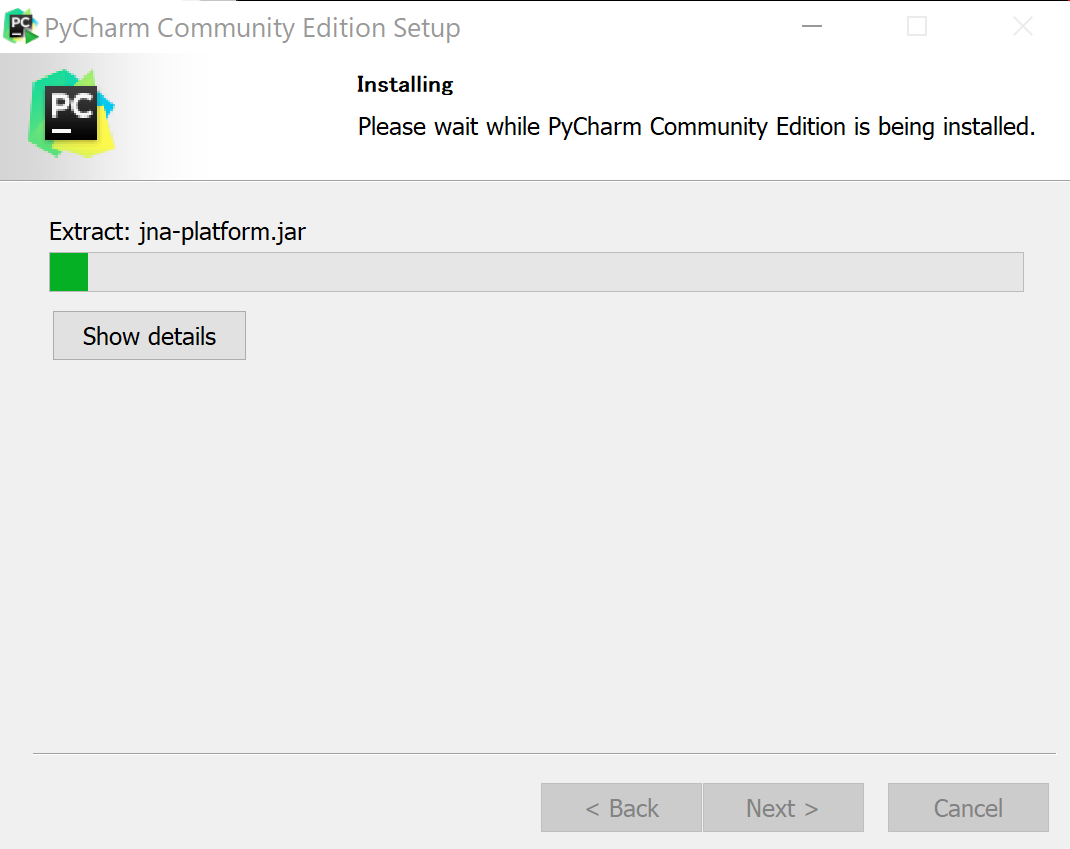1070x849 pixels.
Task: Click the large PyCharm PC logo
Action: click(72, 113)
